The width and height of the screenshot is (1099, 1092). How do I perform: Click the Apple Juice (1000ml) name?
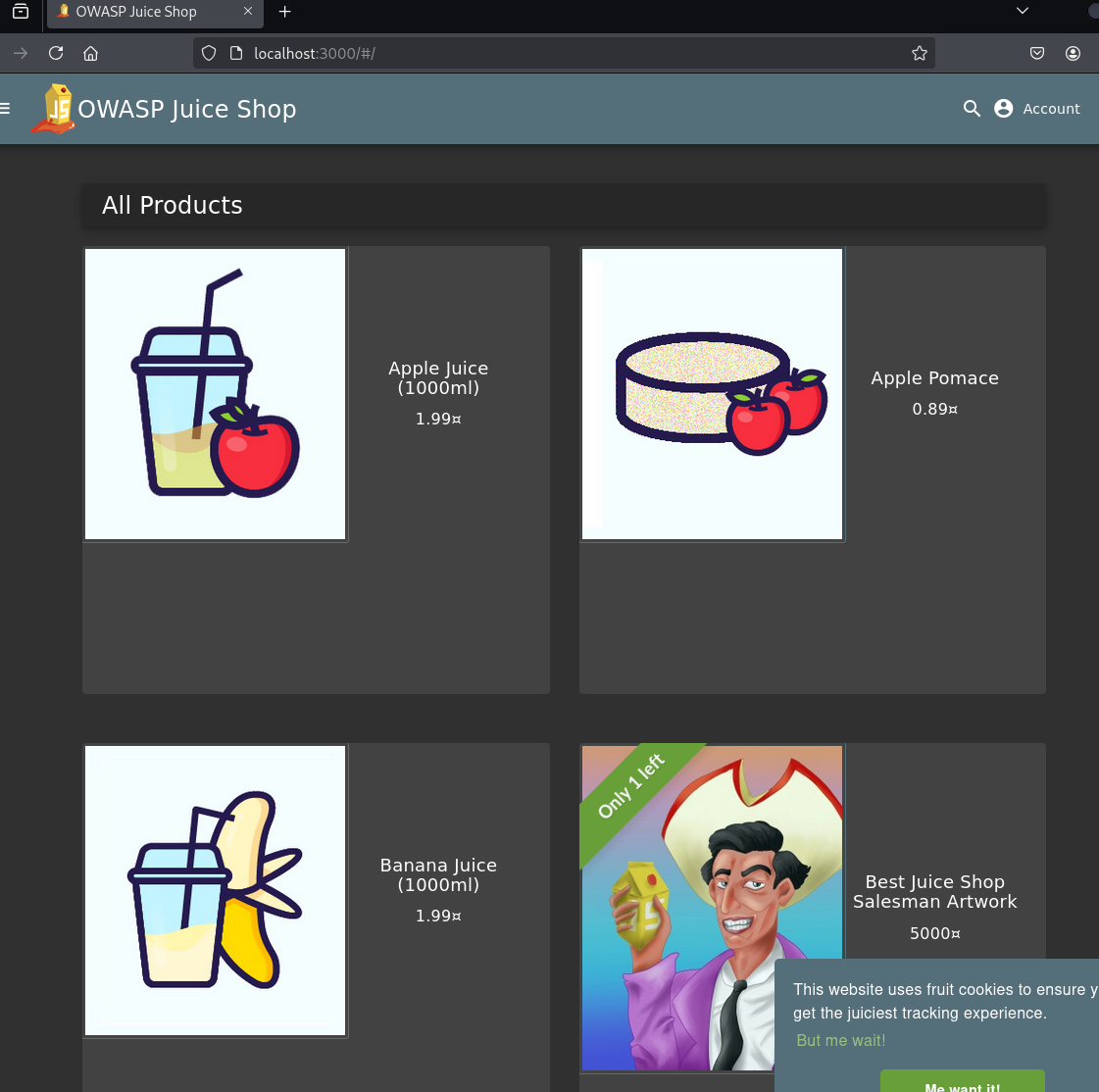tap(439, 377)
